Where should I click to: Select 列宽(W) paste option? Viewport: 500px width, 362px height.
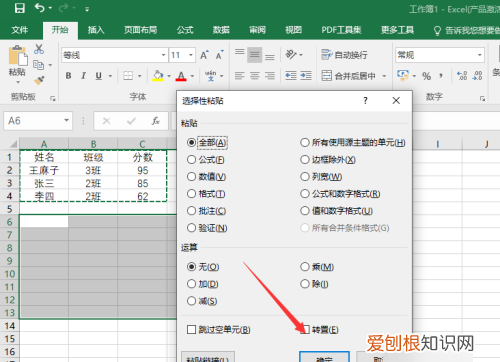coord(321,177)
